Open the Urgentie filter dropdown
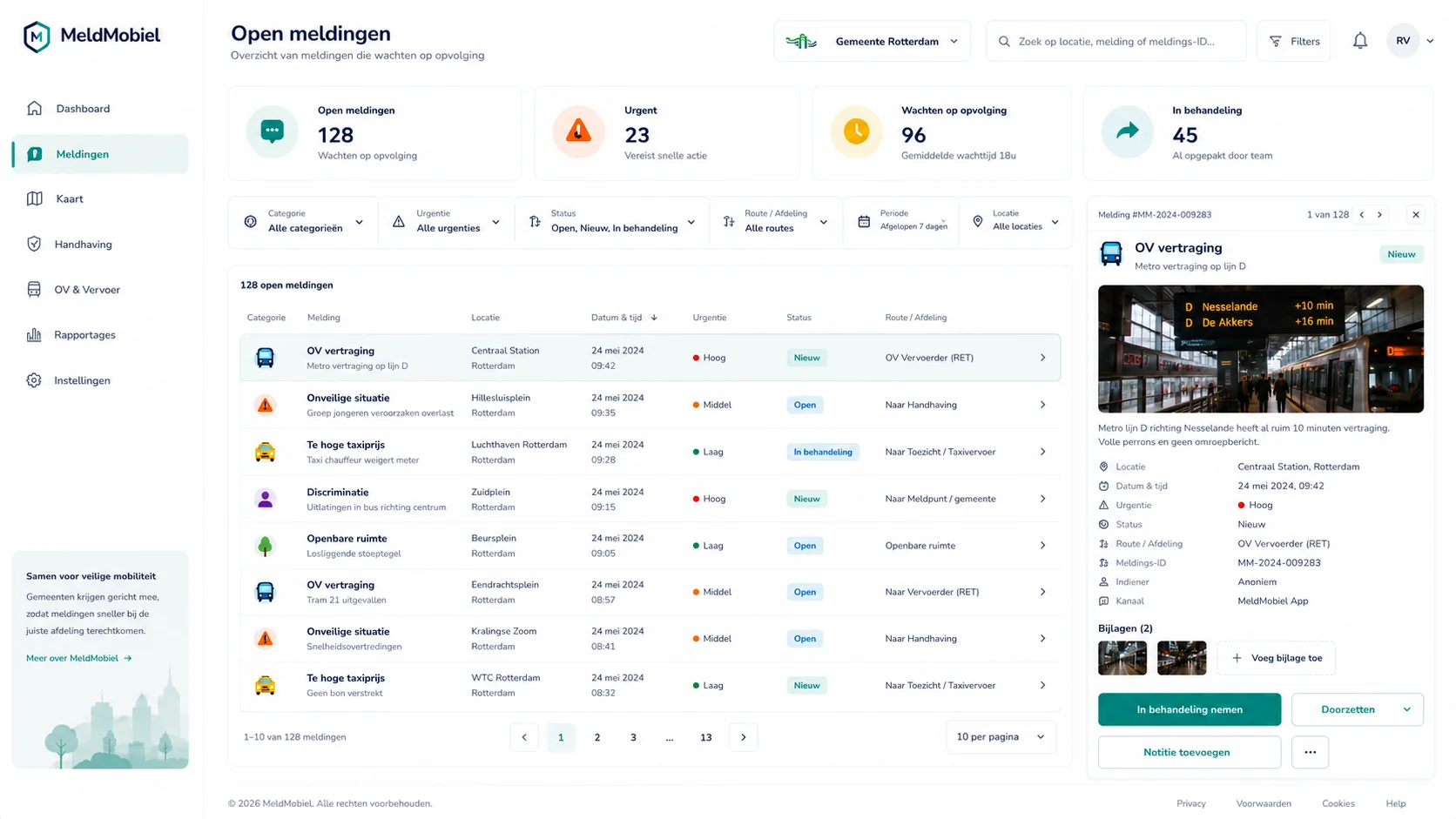Screen dimensions: 1456x819 tap(447, 222)
